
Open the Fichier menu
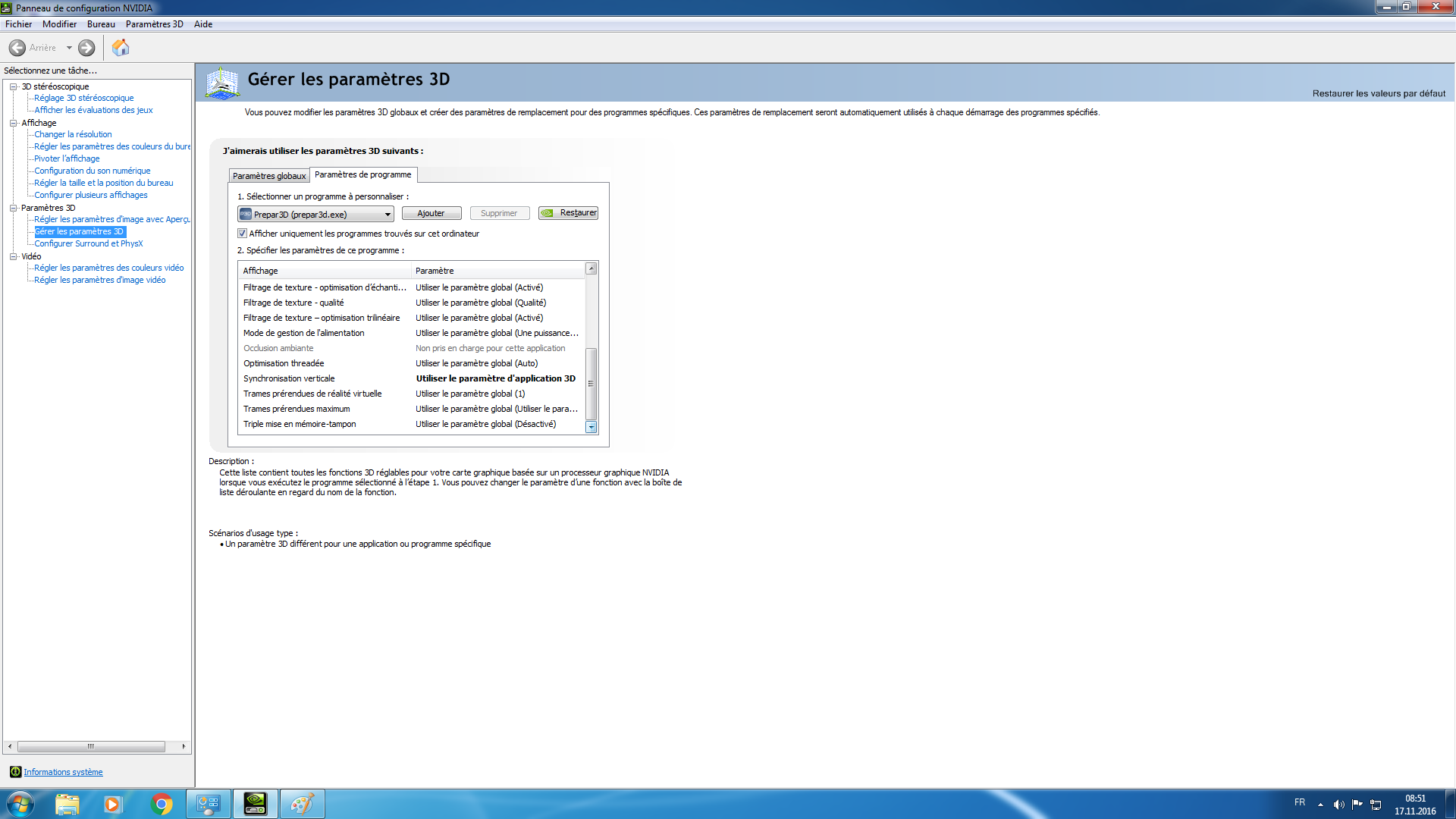(18, 24)
